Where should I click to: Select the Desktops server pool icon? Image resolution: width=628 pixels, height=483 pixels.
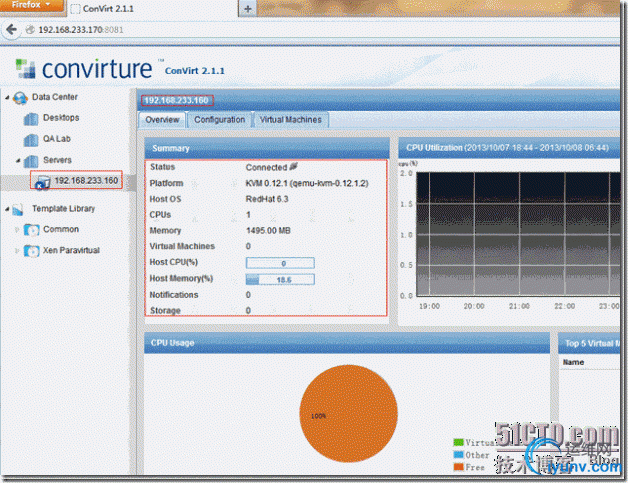click(x=31, y=118)
